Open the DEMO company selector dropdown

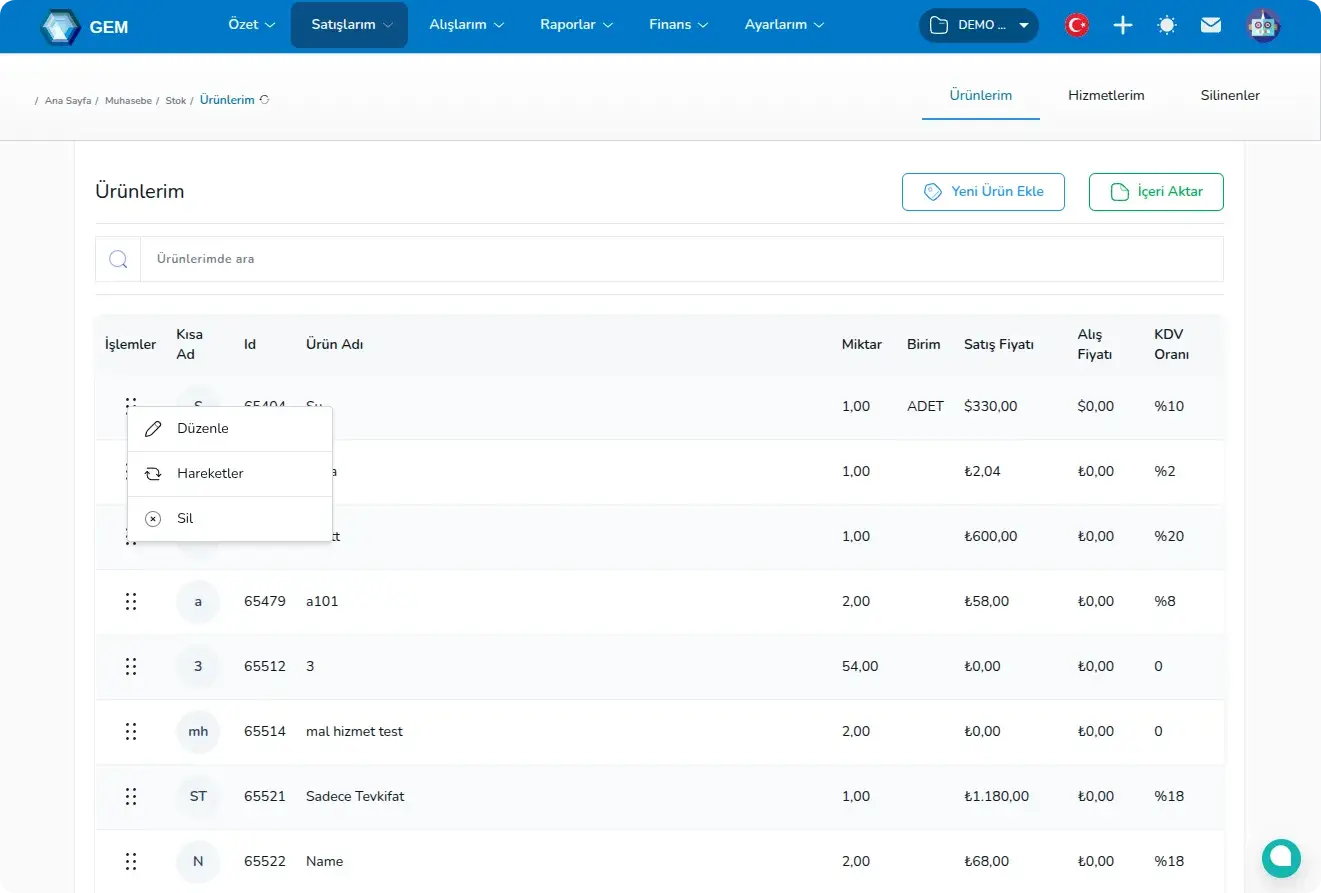tap(978, 26)
